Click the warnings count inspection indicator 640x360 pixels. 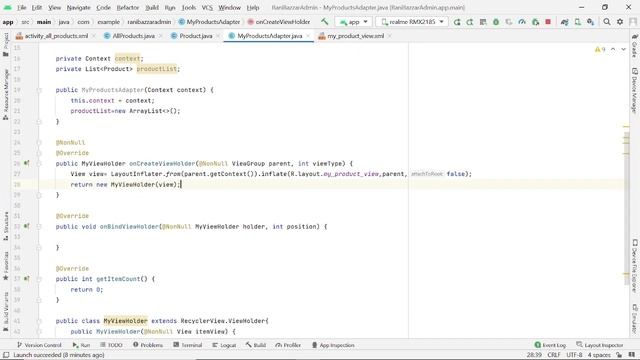point(600,49)
